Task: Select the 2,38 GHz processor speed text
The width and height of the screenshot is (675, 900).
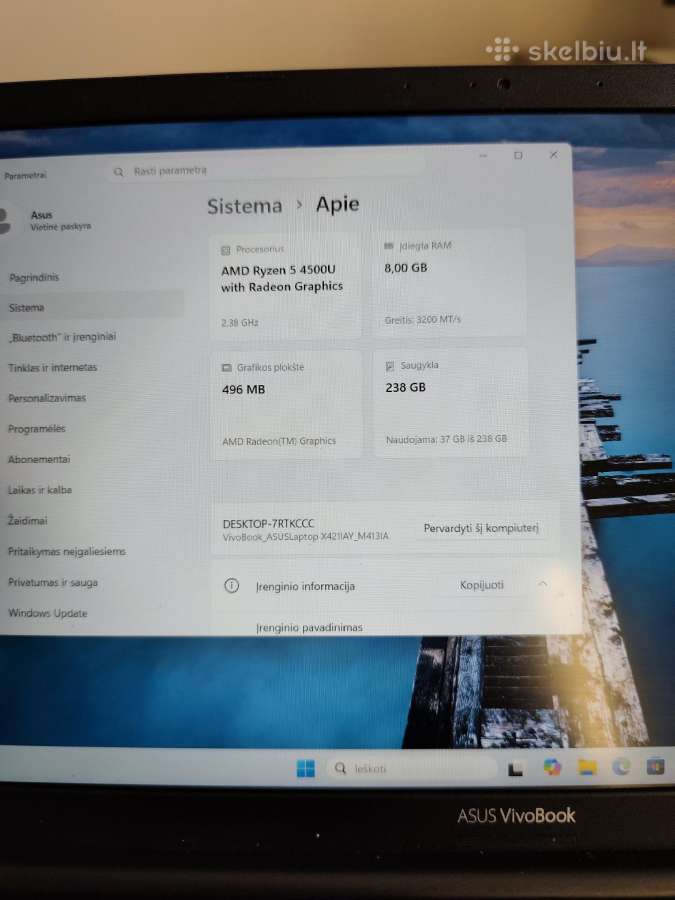Action: click(x=240, y=323)
